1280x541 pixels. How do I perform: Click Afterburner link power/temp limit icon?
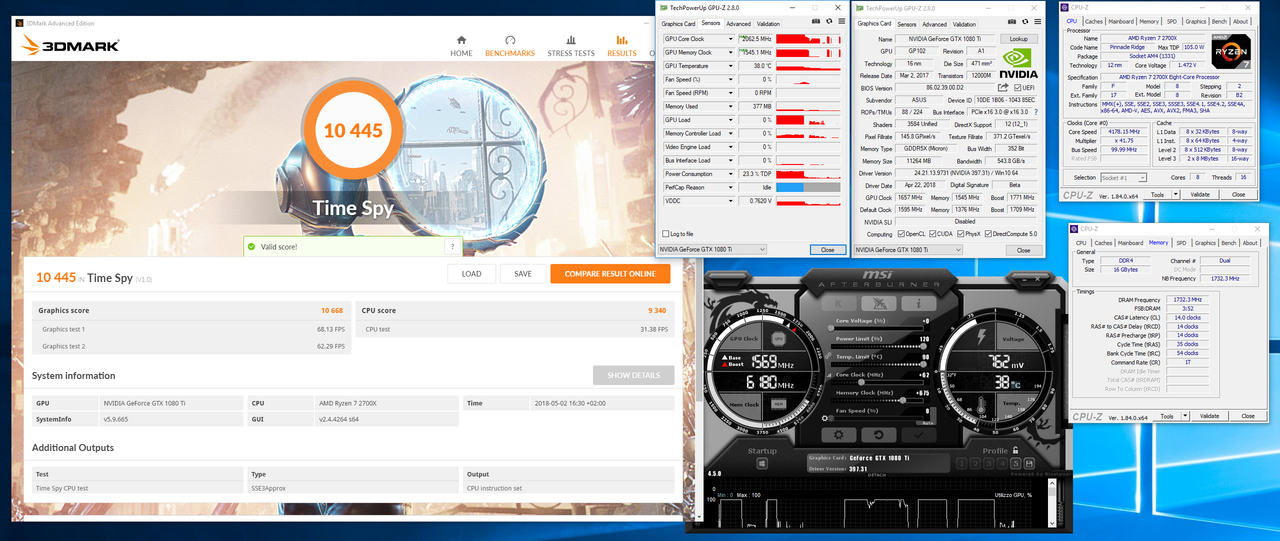(x=828, y=355)
